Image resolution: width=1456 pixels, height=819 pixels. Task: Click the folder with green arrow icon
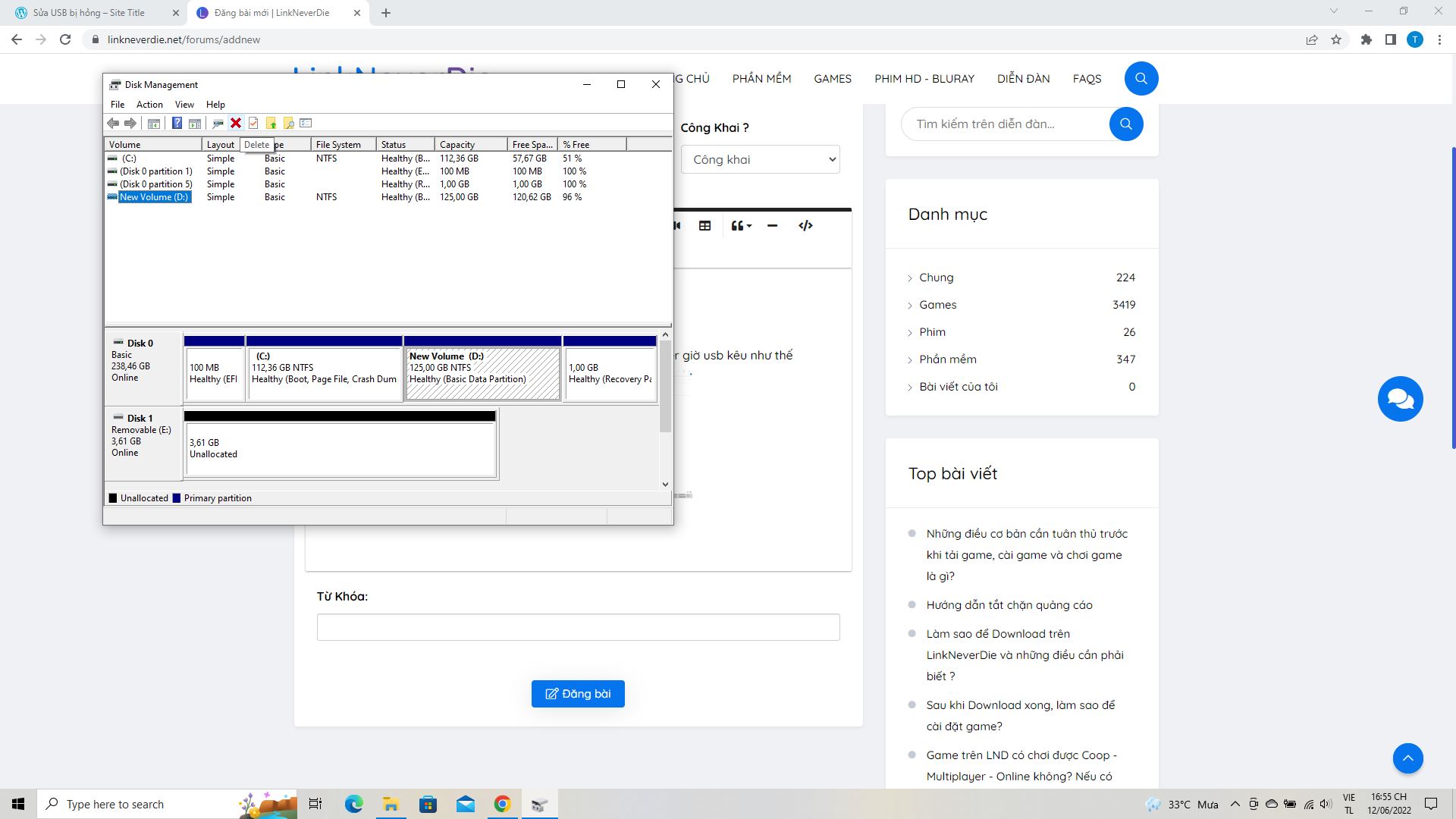(271, 123)
